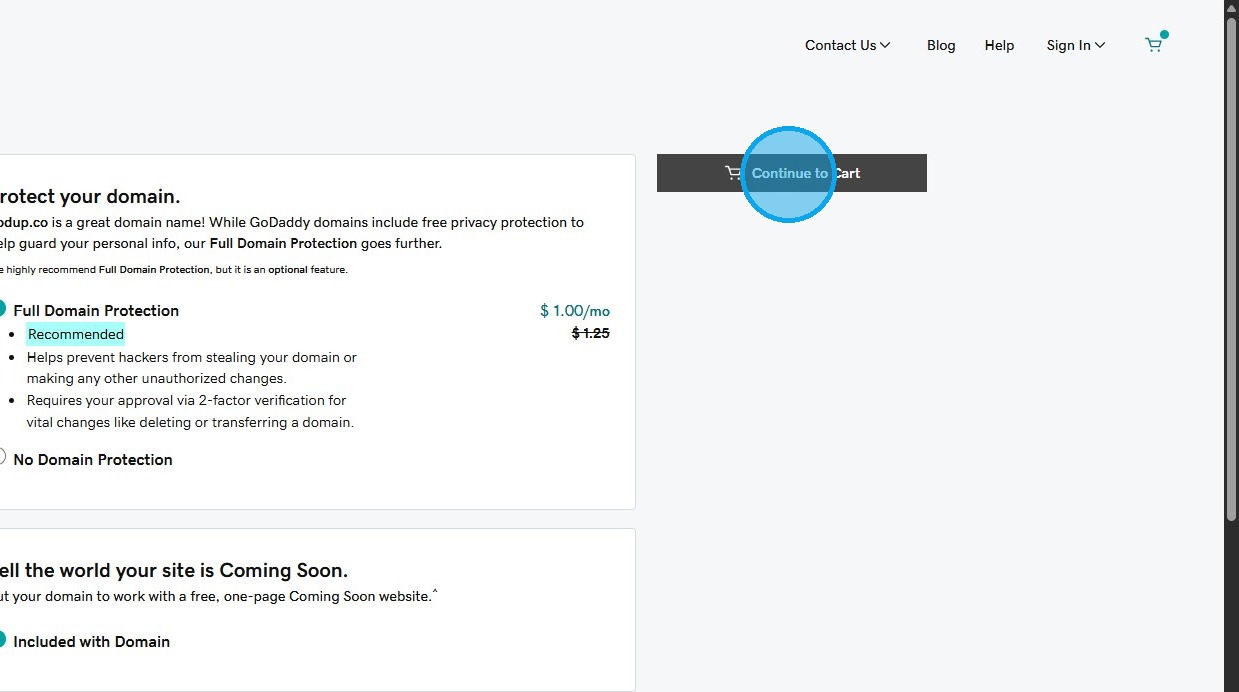Image resolution: width=1239 pixels, height=692 pixels.
Task: Choose No Domain Protection radio button
Action: point(2,457)
